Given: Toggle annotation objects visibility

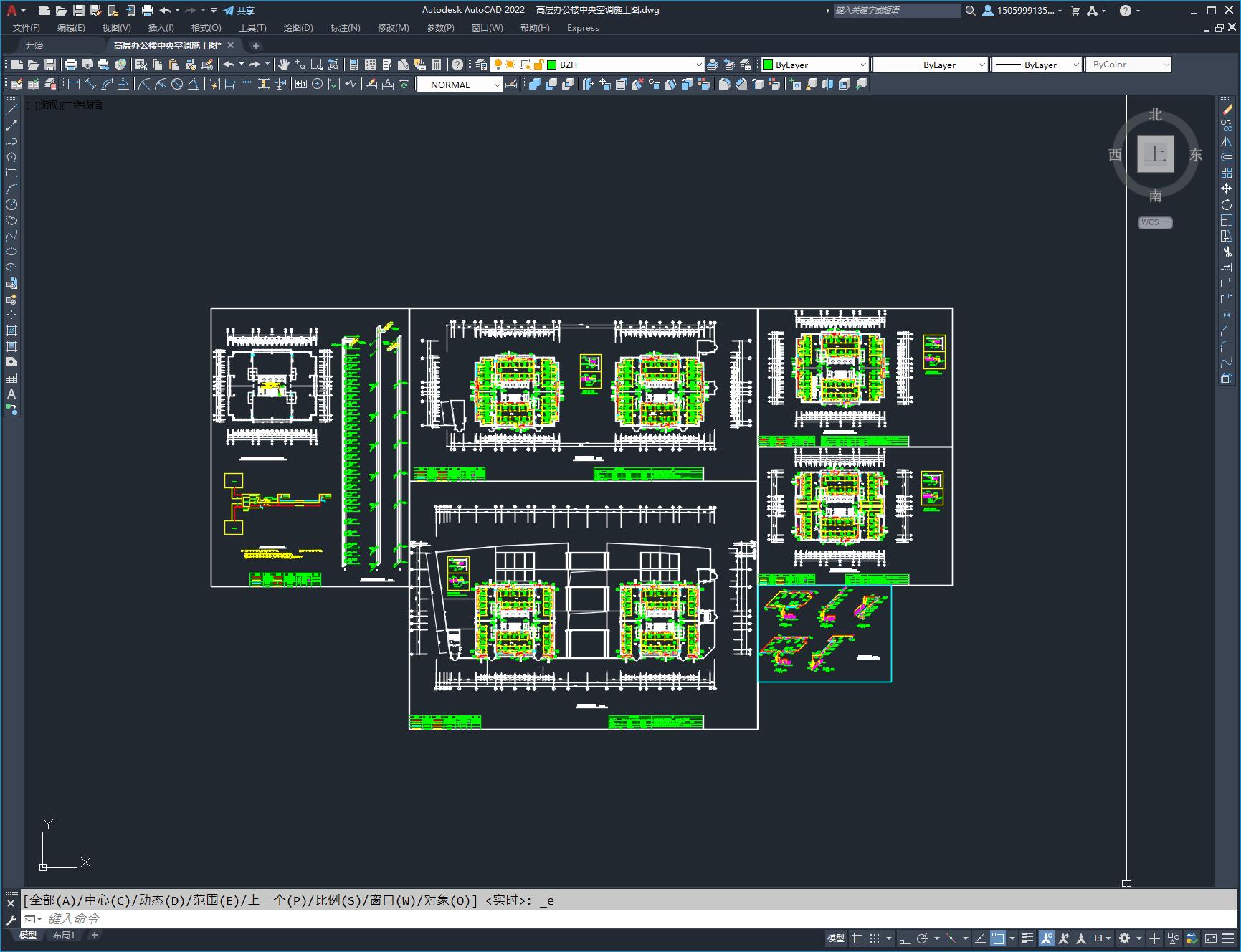Looking at the screenshot, I should (1047, 938).
